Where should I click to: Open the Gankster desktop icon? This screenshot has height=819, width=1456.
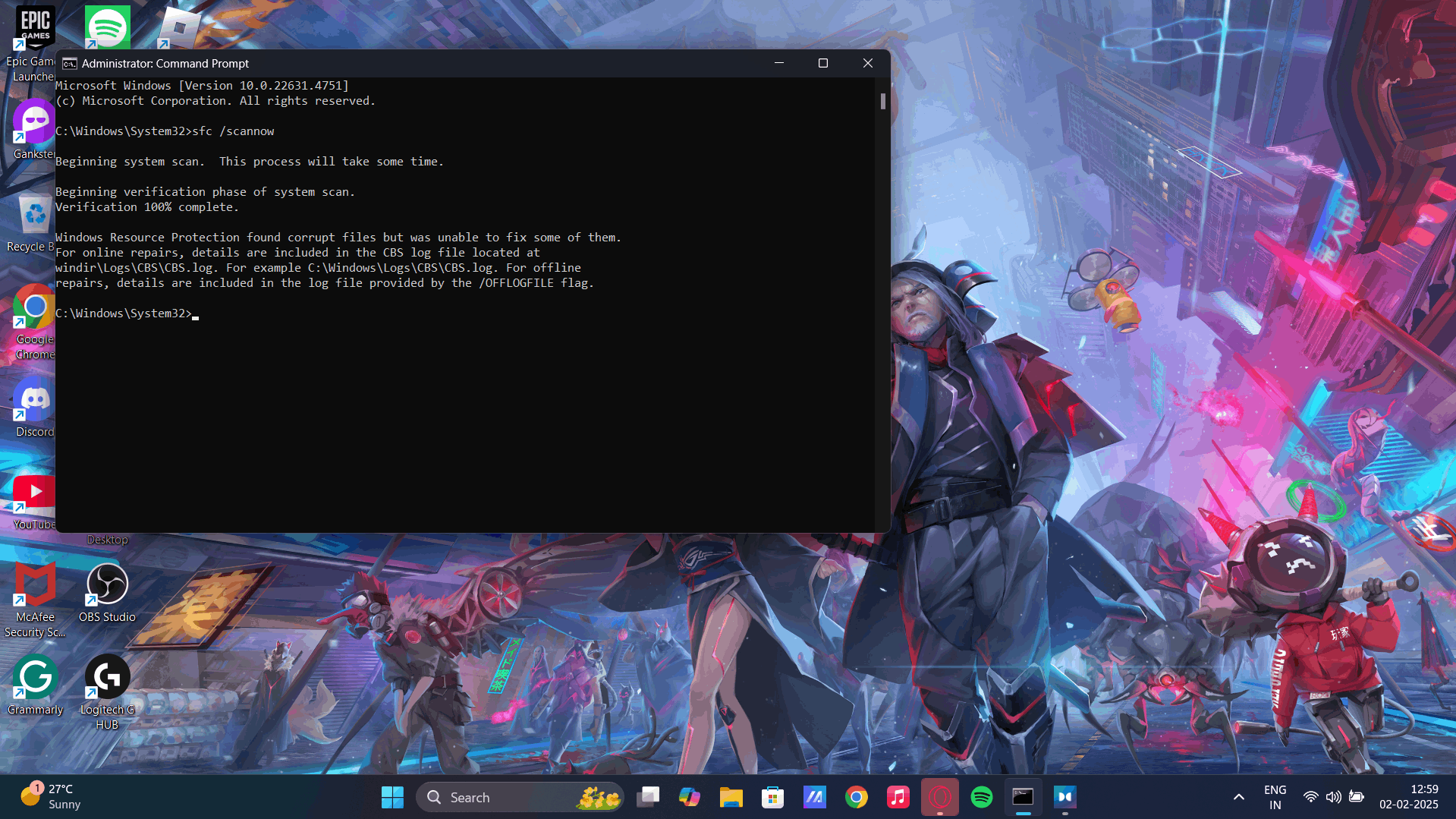point(34,129)
